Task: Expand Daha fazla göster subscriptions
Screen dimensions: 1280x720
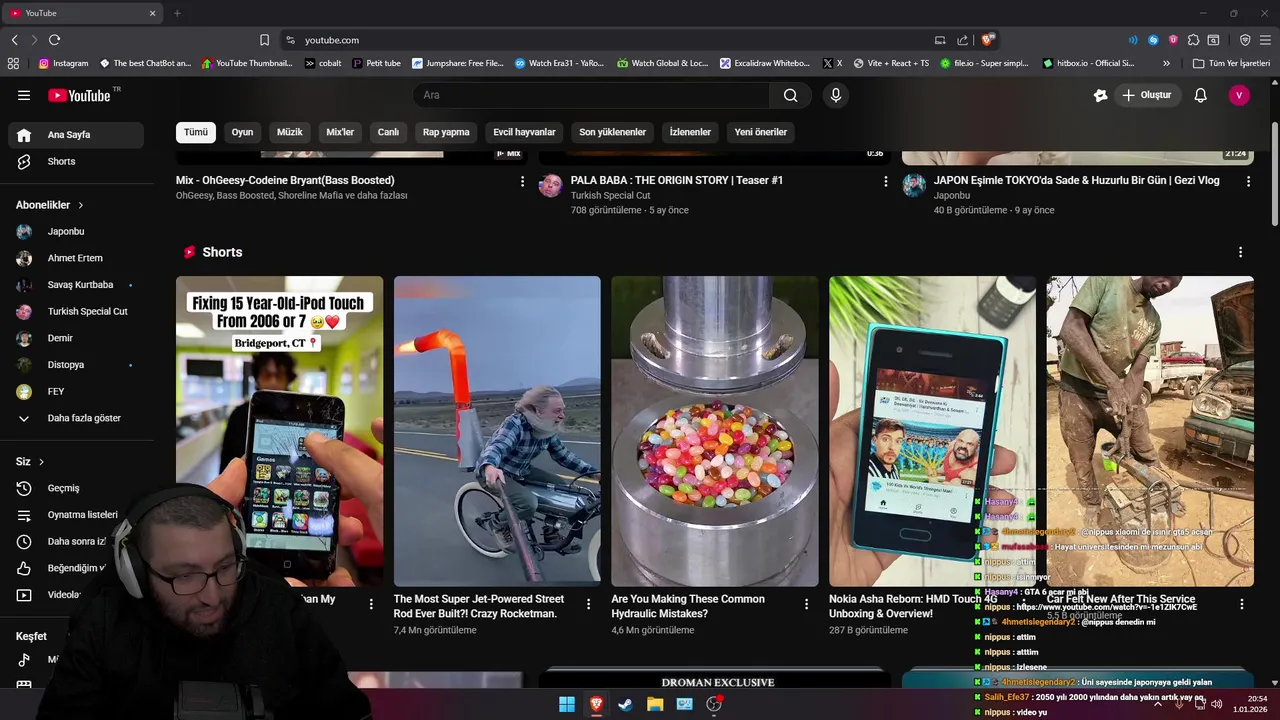Action: 76,418
